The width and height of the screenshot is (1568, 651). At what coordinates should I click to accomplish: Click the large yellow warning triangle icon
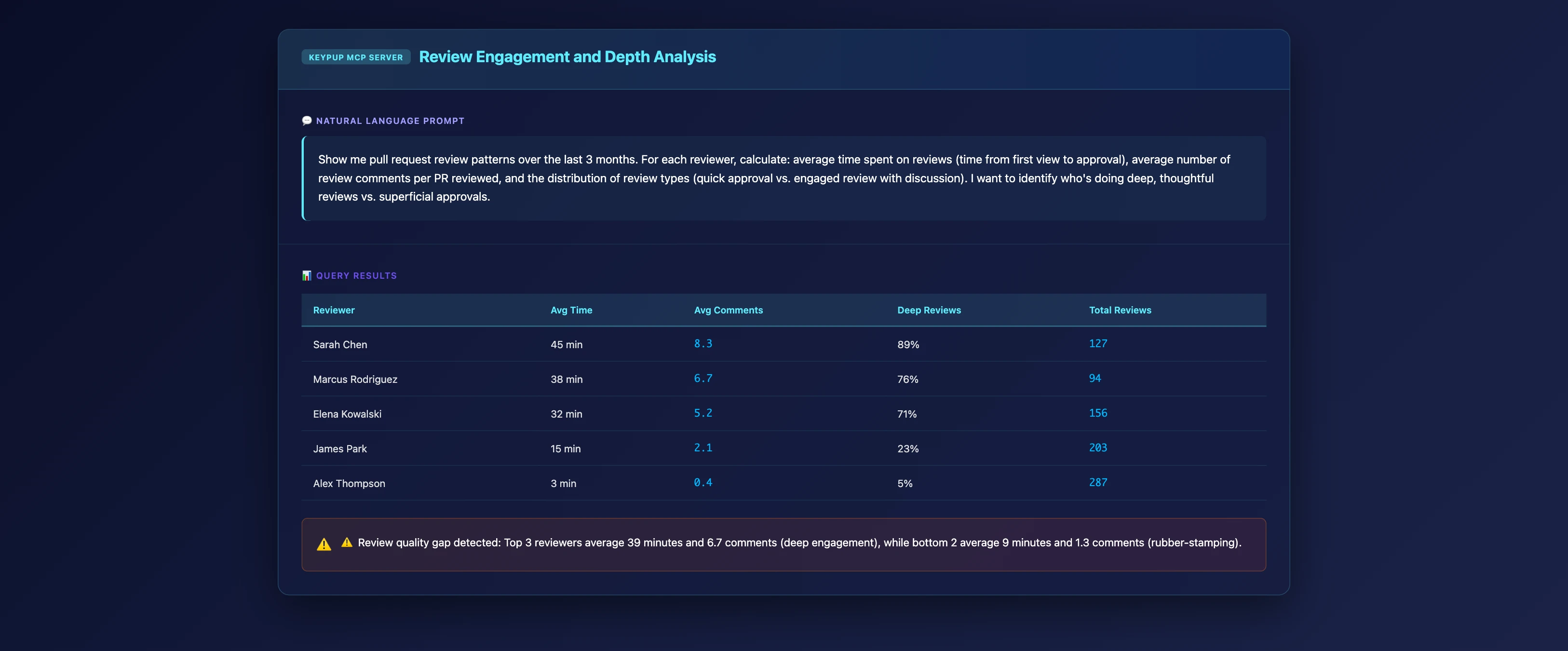[x=324, y=544]
